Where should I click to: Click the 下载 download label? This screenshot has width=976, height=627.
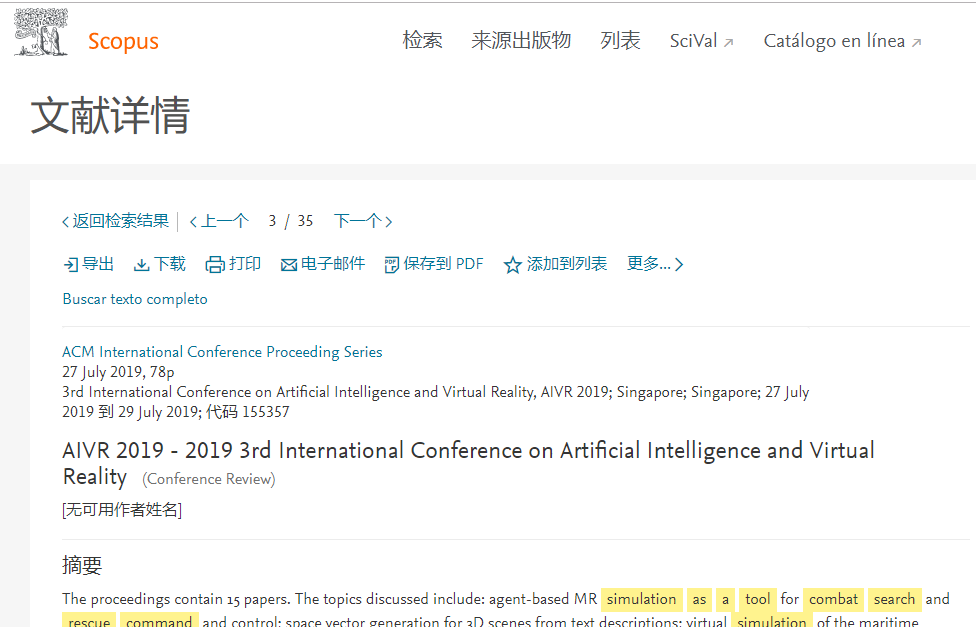(169, 264)
